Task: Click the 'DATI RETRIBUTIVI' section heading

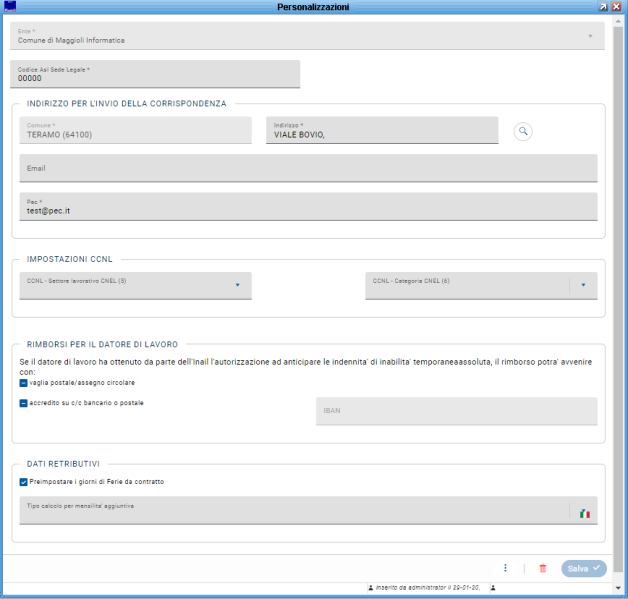Action: coord(63,464)
